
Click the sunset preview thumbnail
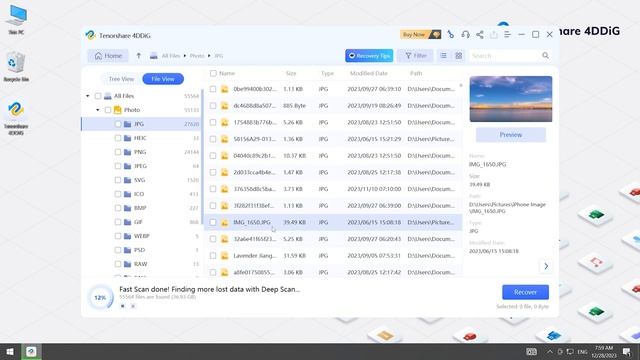(511, 99)
